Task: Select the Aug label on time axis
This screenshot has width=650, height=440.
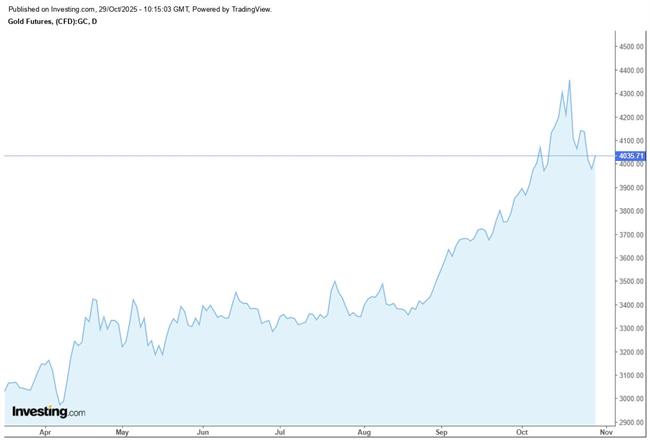Action: [x=364, y=433]
